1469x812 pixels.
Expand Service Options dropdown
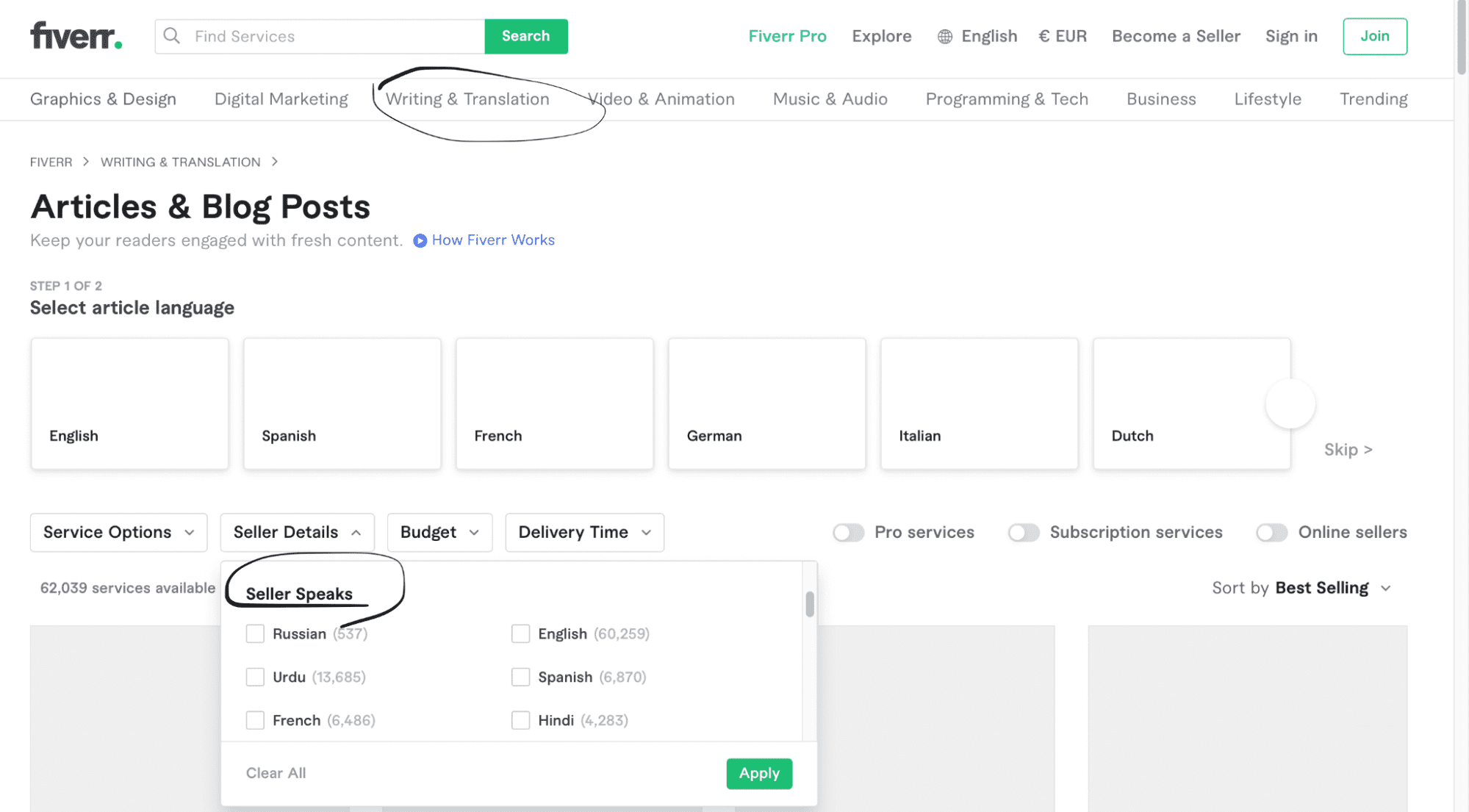coord(118,532)
